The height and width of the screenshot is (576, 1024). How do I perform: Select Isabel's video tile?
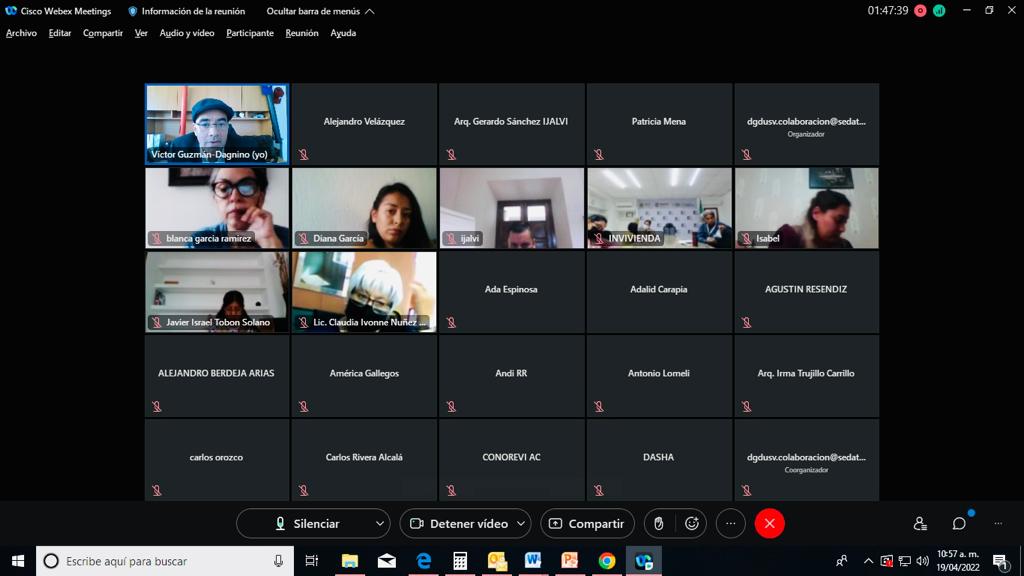tap(807, 208)
